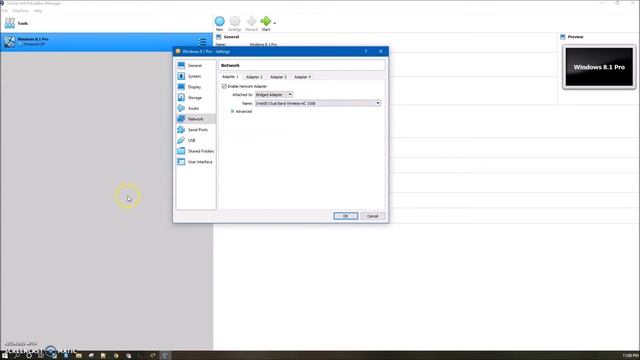Open USB settings category icon
The height and width of the screenshot is (360, 640).
coord(181,140)
